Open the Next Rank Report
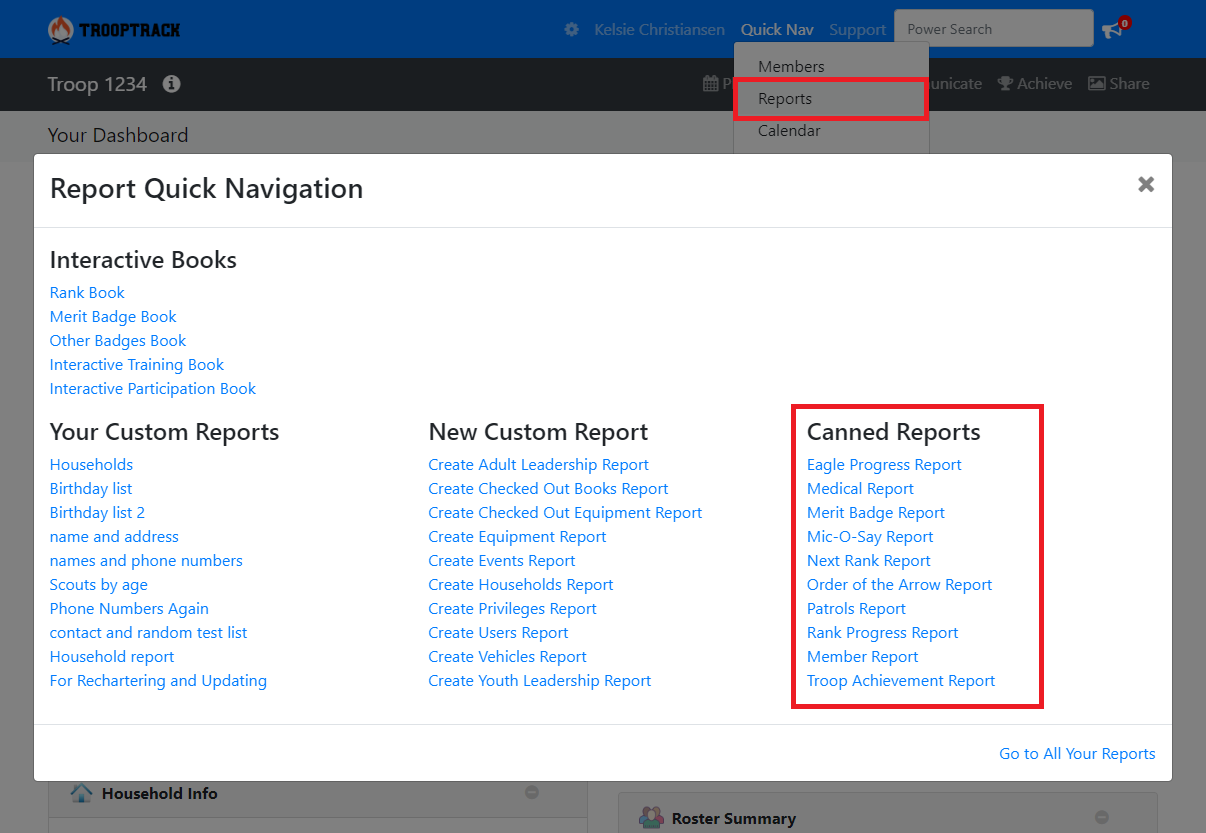1206x833 pixels. [x=869, y=561]
